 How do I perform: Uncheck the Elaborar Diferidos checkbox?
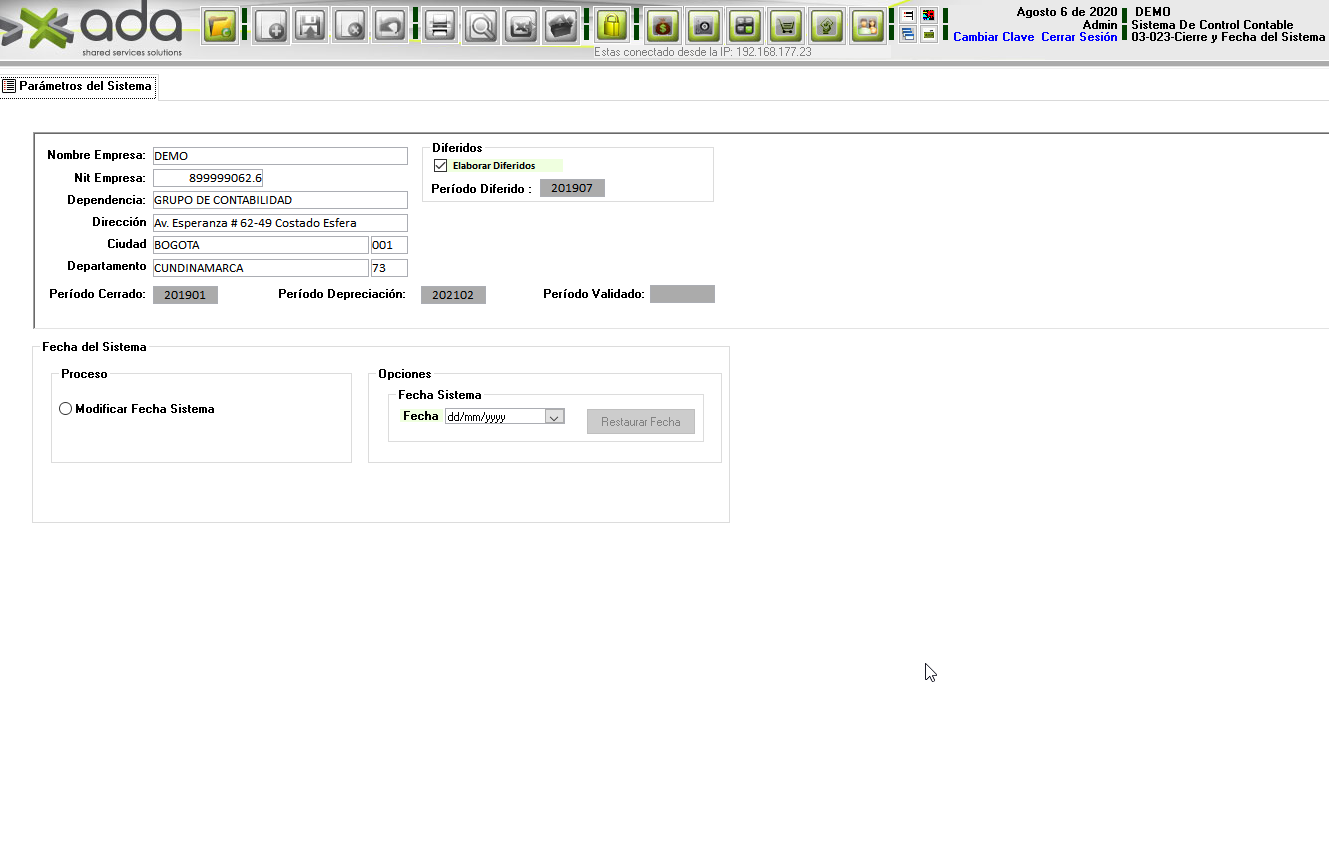pyautogui.click(x=441, y=166)
